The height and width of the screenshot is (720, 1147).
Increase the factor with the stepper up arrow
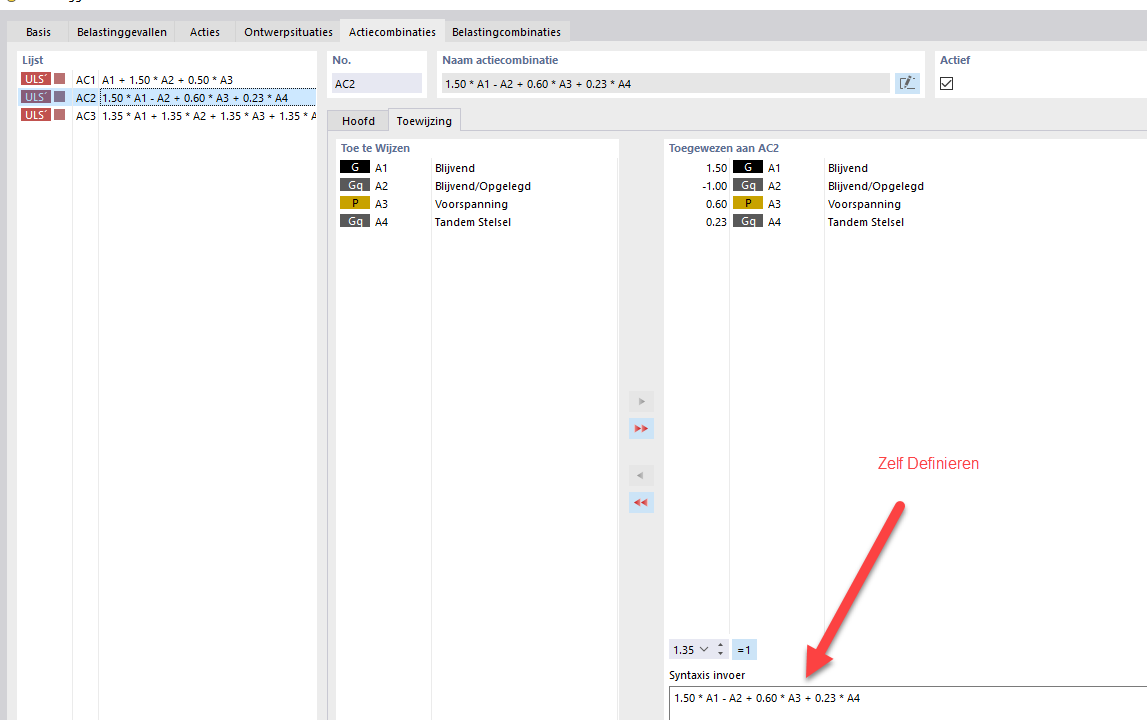[721, 645]
